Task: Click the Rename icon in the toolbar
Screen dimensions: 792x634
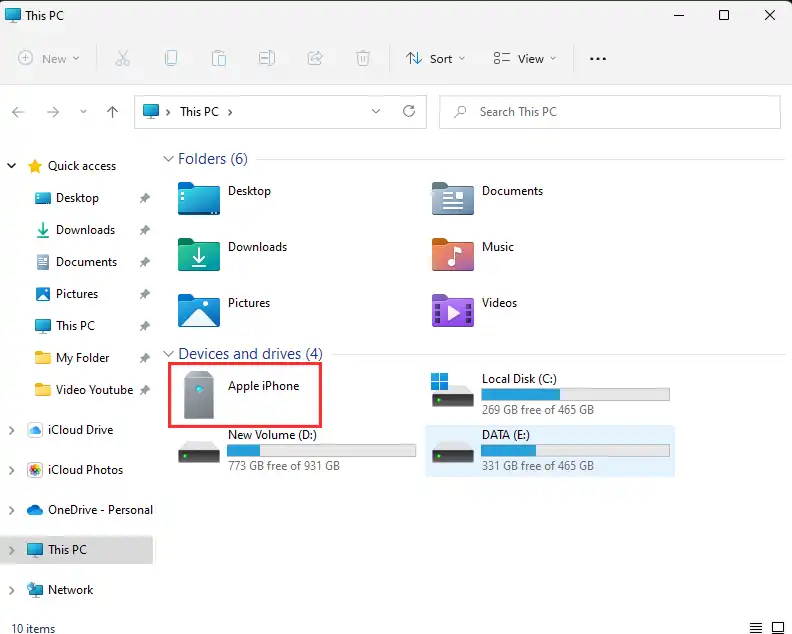Action: coord(266,59)
